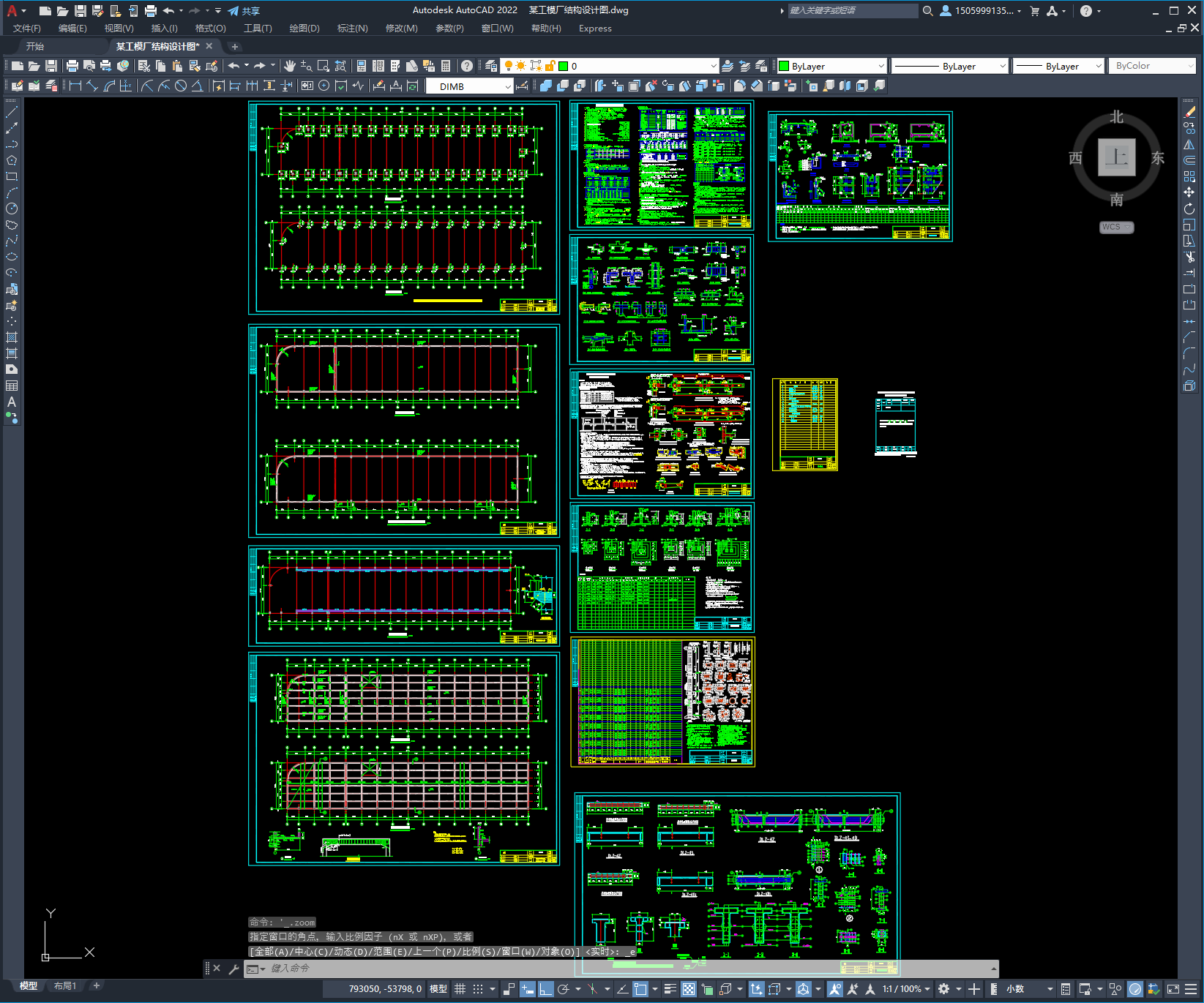Screen dimensions: 1204x1003
Task: Select the Line tool in Draw toolbar
Action: coord(12,112)
